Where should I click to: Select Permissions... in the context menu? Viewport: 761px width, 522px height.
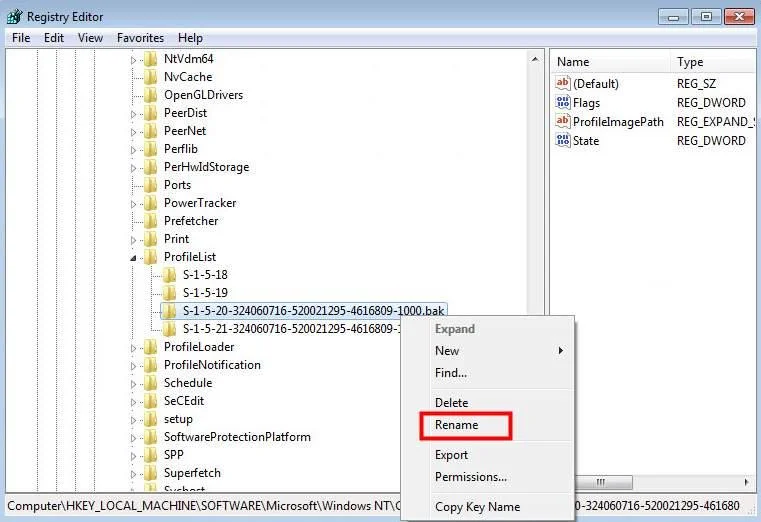(x=471, y=477)
